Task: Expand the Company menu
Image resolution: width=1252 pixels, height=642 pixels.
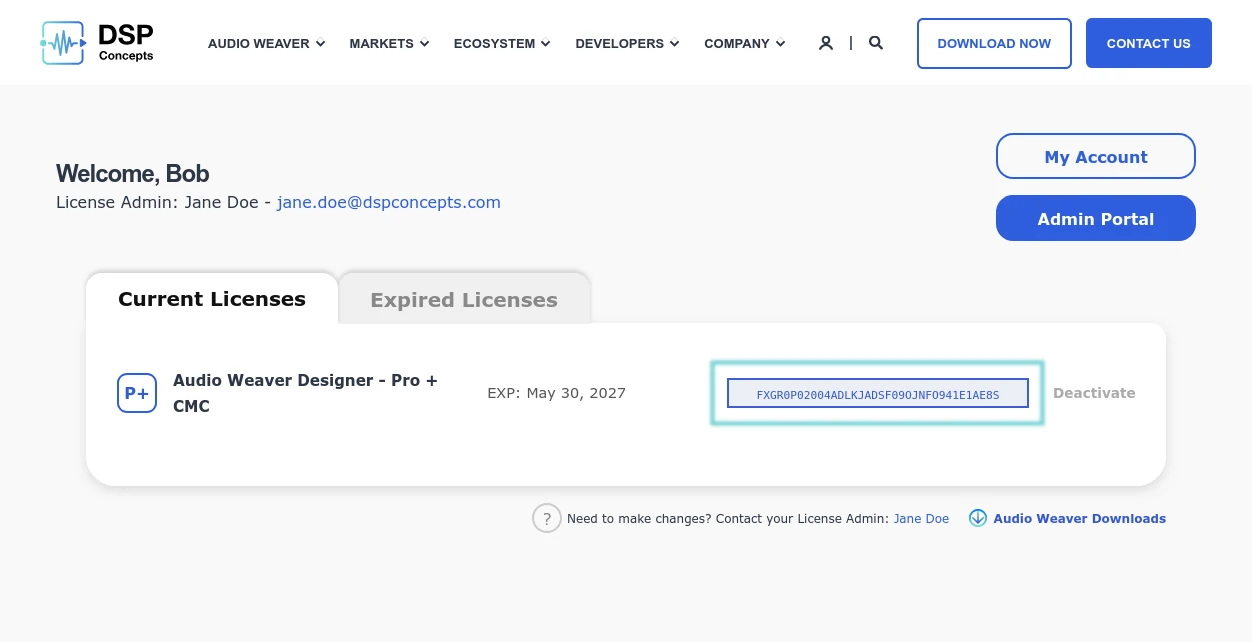Action: [x=744, y=43]
